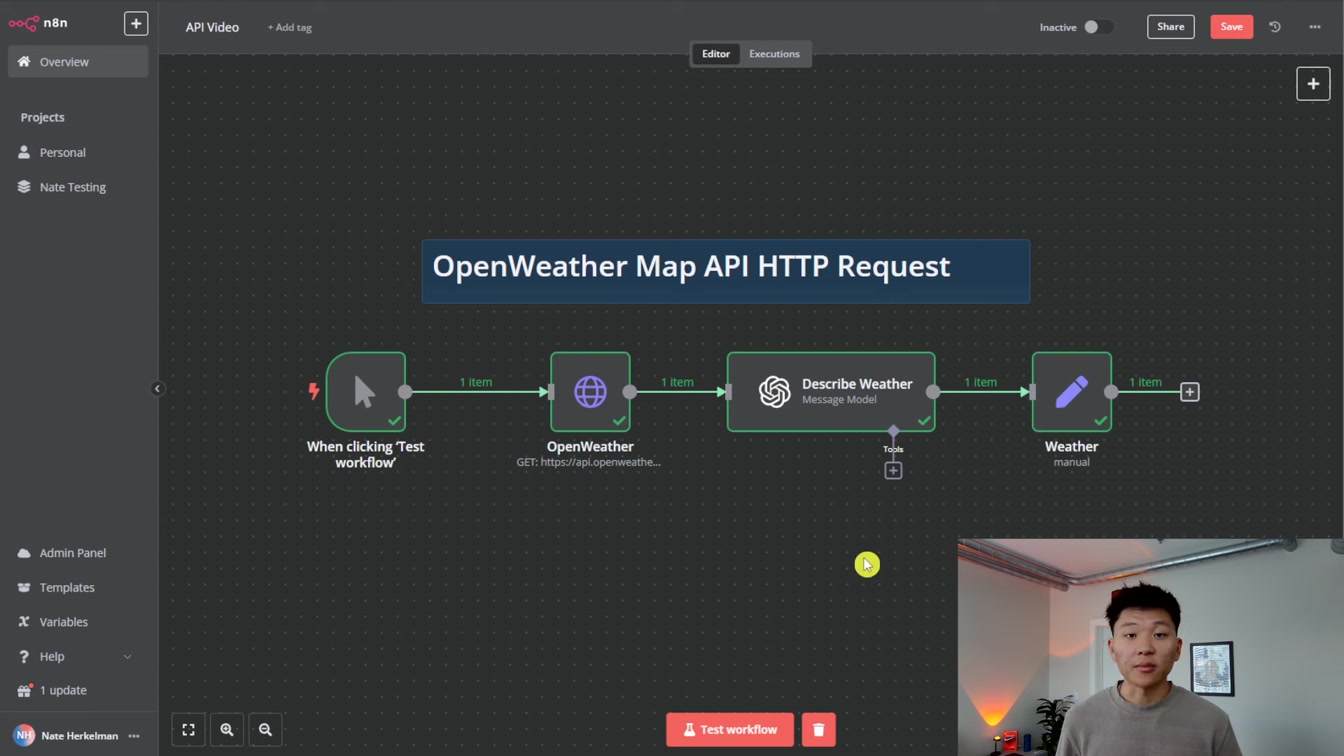
Task: Toggle the Inactive workflow switch
Action: [x=1098, y=27]
